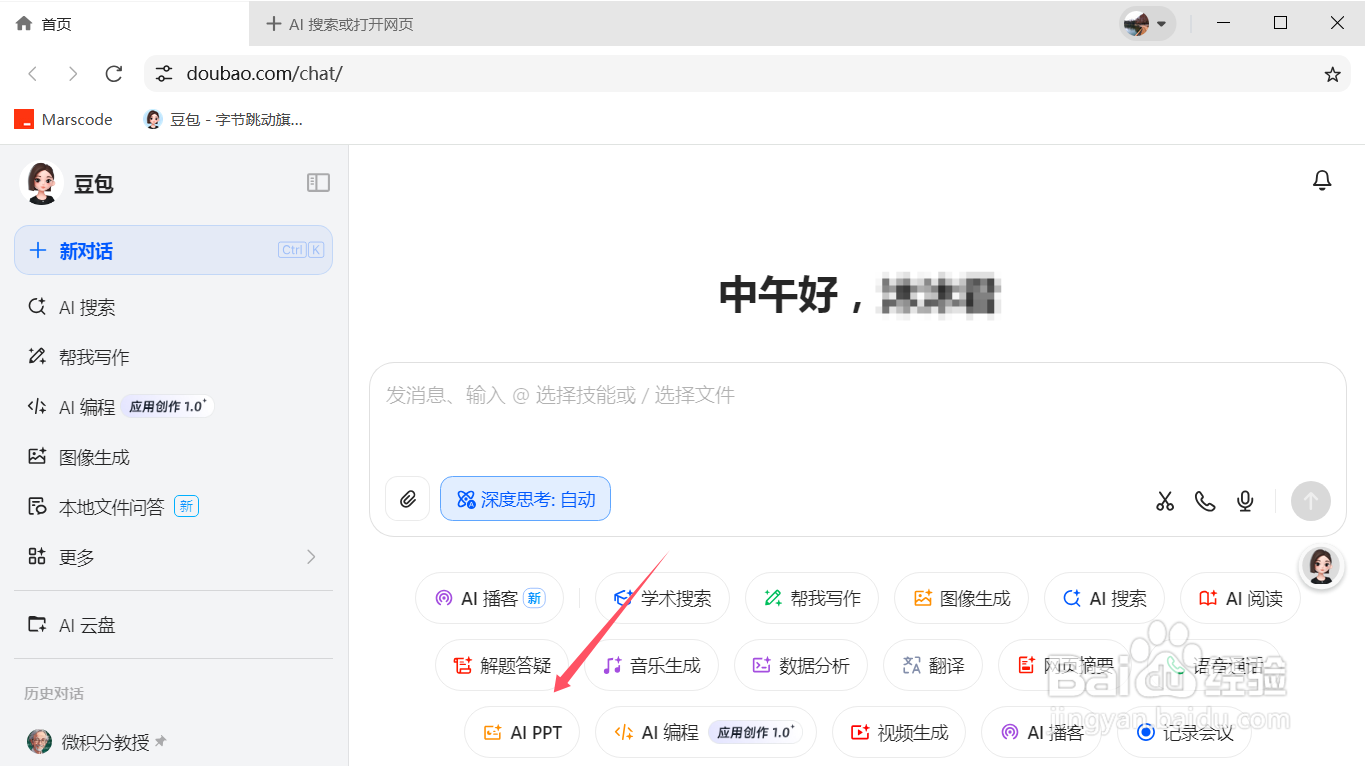The image size is (1365, 766).
Task: Select the 翻译 skill chip
Action: (x=933, y=665)
